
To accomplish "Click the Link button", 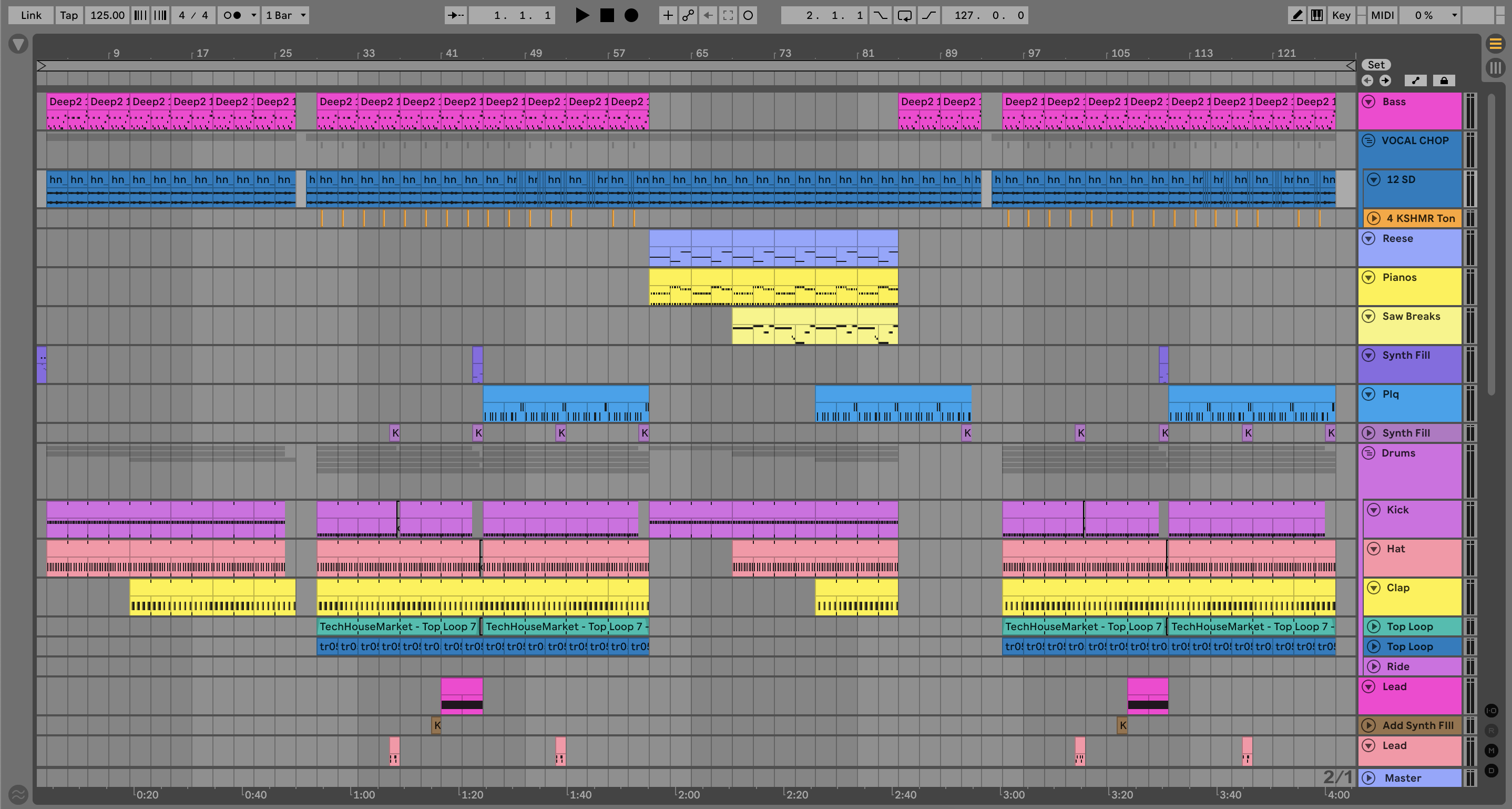I will (30, 15).
